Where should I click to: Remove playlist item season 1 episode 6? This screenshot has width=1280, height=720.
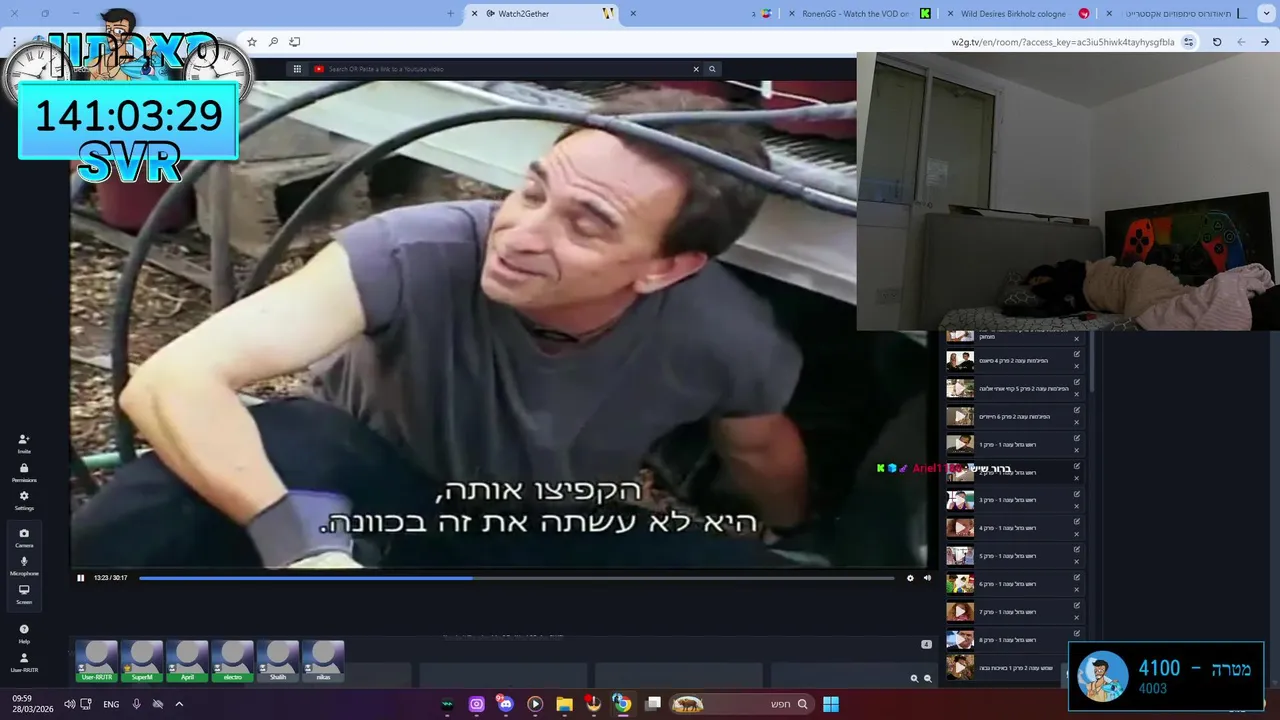coord(1077,590)
